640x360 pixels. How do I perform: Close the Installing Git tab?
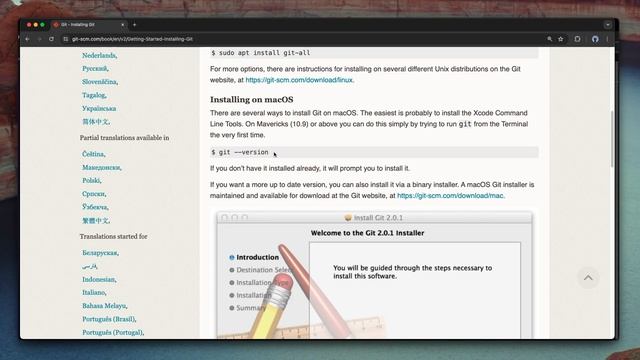click(x=122, y=25)
